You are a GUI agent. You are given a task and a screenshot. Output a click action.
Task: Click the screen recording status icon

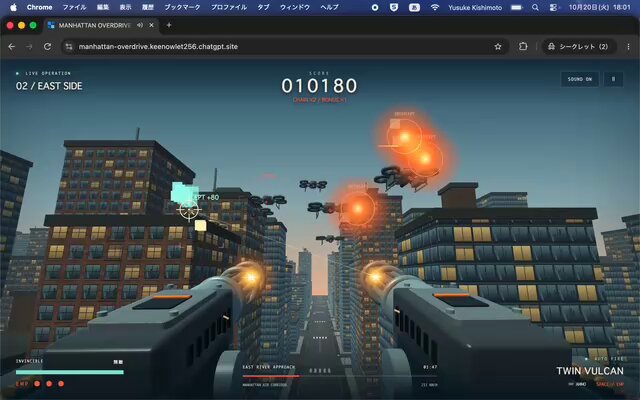pos(375,7)
